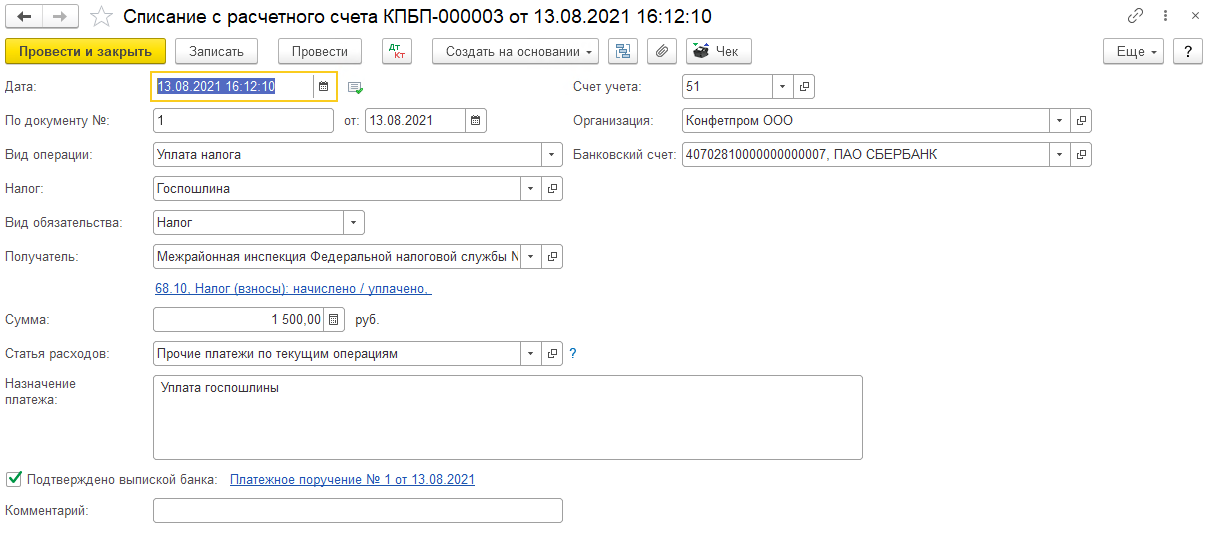This screenshot has height=538, width=1208.
Task: Click Провести и закрыть button
Action: pos(85,51)
